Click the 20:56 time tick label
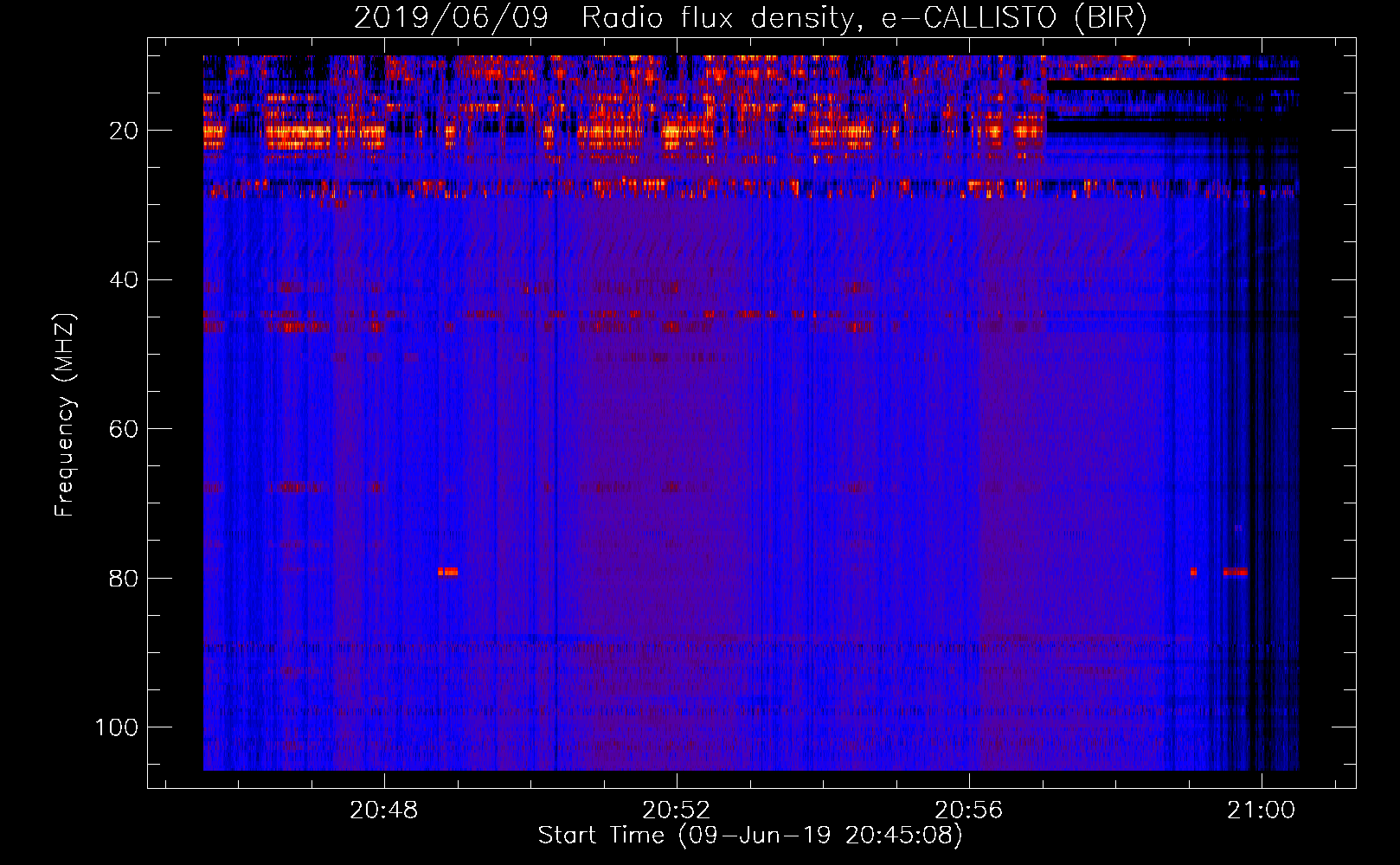Screen dimensions: 1400x865 [968, 810]
